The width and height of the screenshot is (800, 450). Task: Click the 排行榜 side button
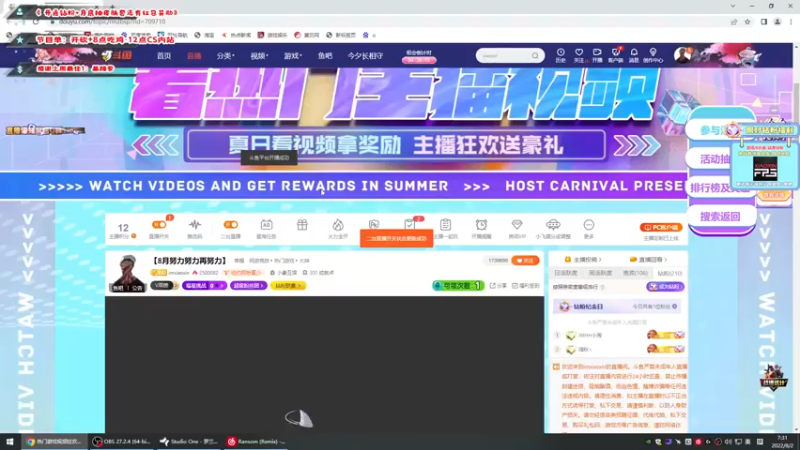coord(720,188)
